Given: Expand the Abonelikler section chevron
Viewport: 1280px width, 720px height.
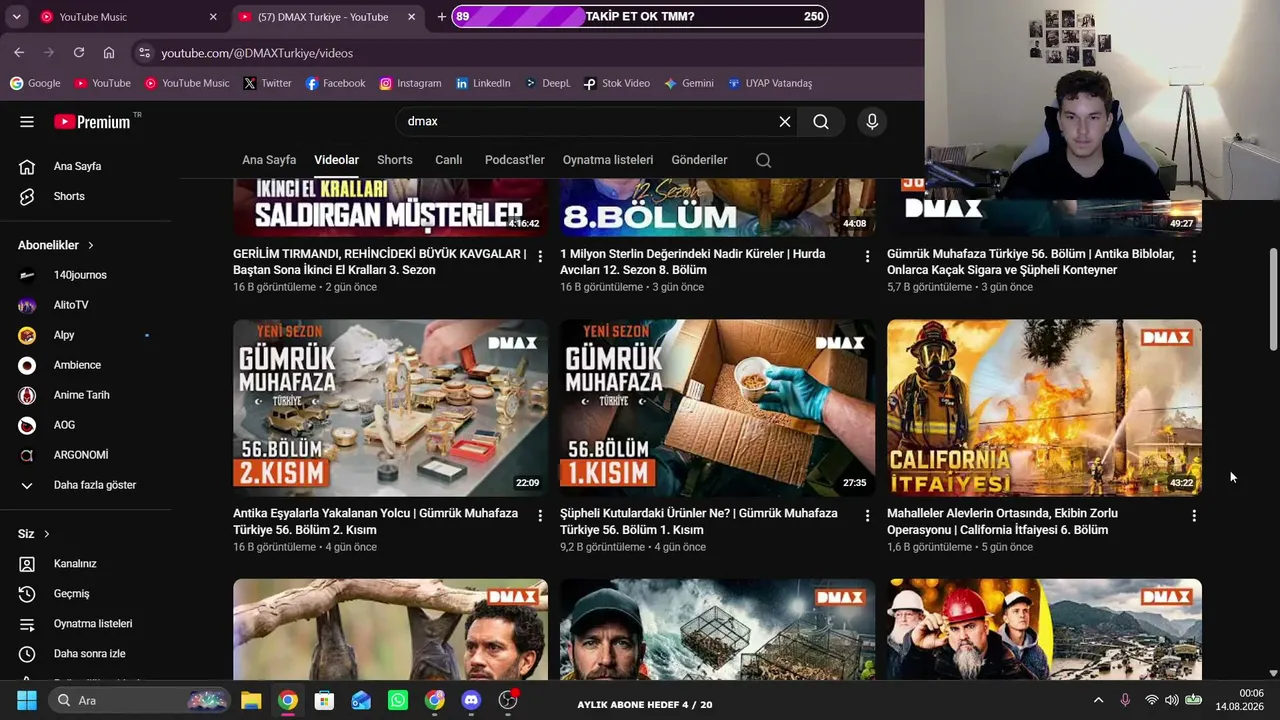Looking at the screenshot, I should (x=91, y=245).
